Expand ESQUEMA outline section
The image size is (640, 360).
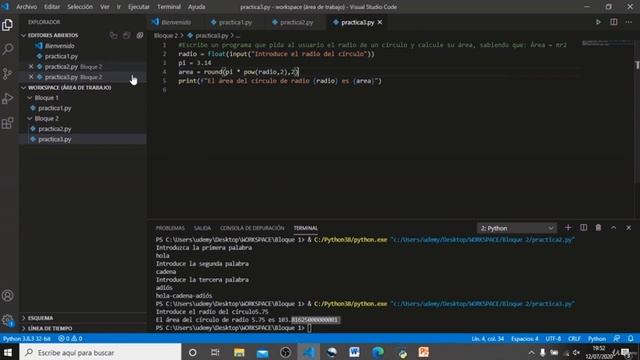coord(40,318)
